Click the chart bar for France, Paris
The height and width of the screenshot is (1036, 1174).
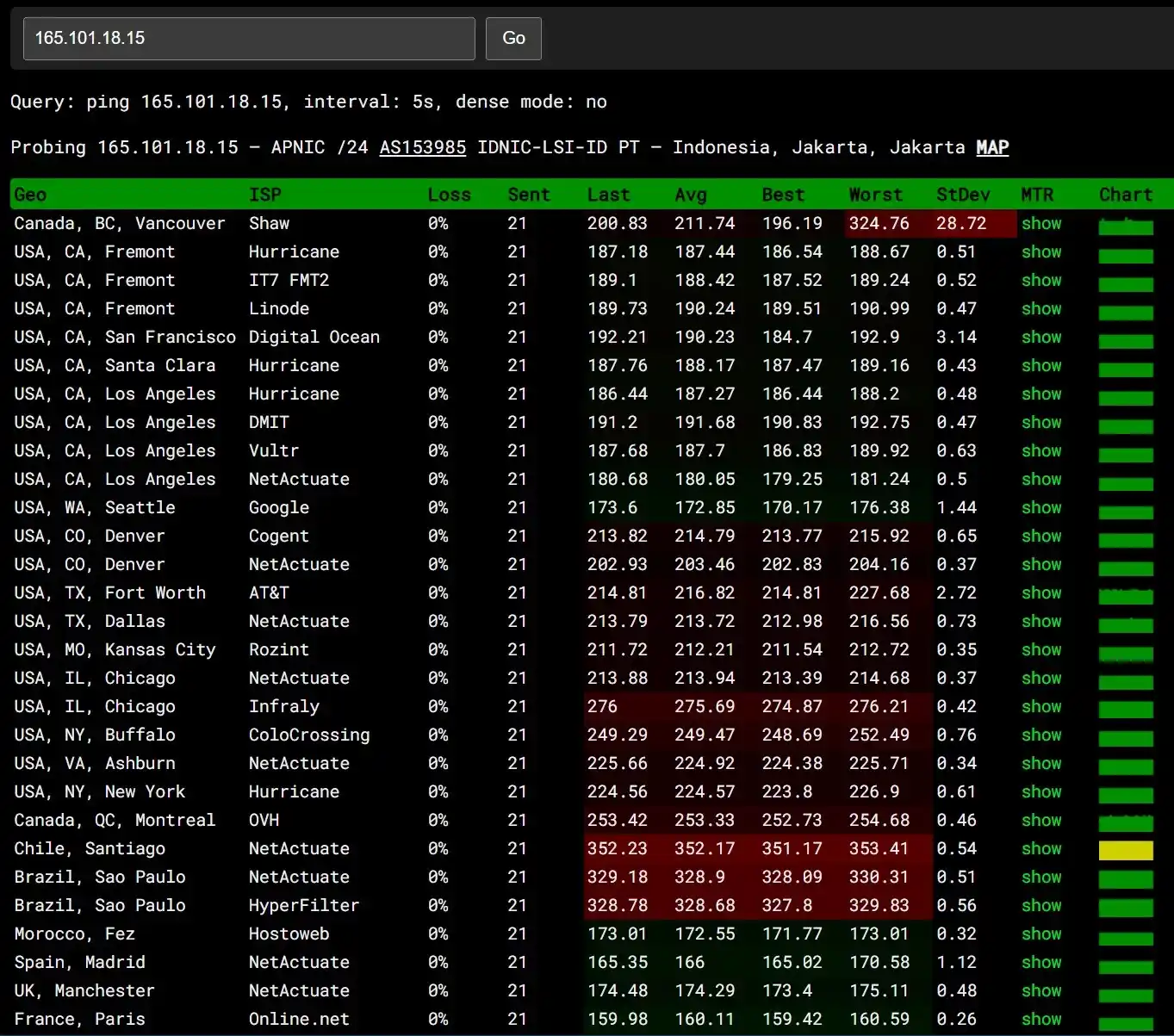(x=1126, y=1023)
